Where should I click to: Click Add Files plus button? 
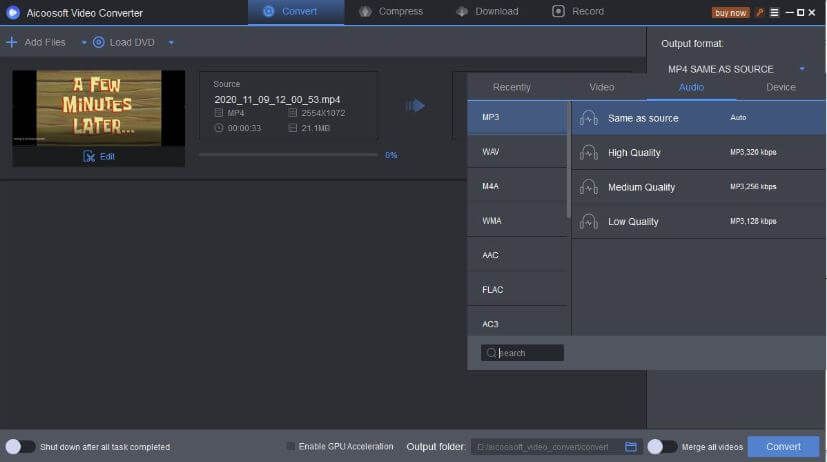tap(35, 42)
